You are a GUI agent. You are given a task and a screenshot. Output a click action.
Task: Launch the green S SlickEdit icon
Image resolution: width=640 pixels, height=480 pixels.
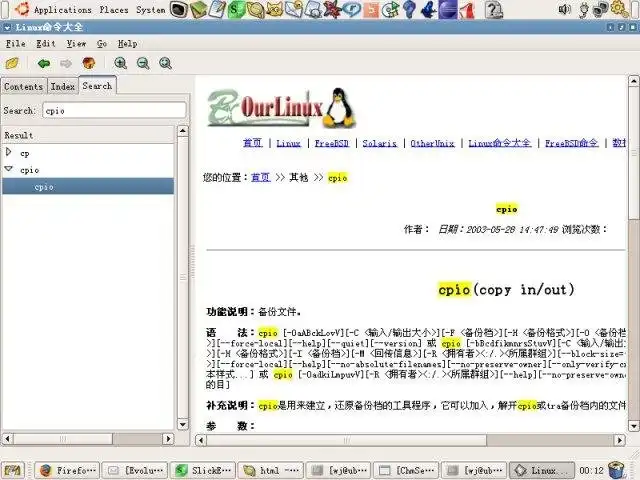[x=236, y=9]
